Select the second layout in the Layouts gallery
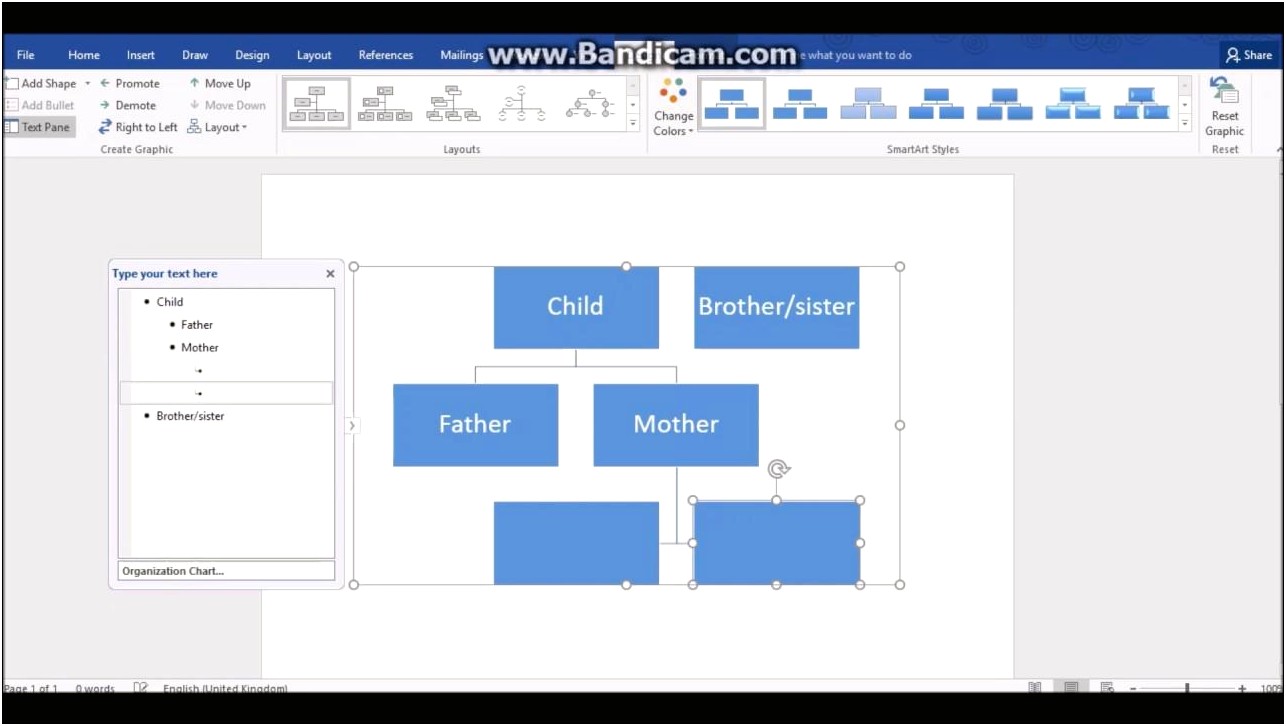This screenshot has height=726, width=1286. [x=386, y=104]
